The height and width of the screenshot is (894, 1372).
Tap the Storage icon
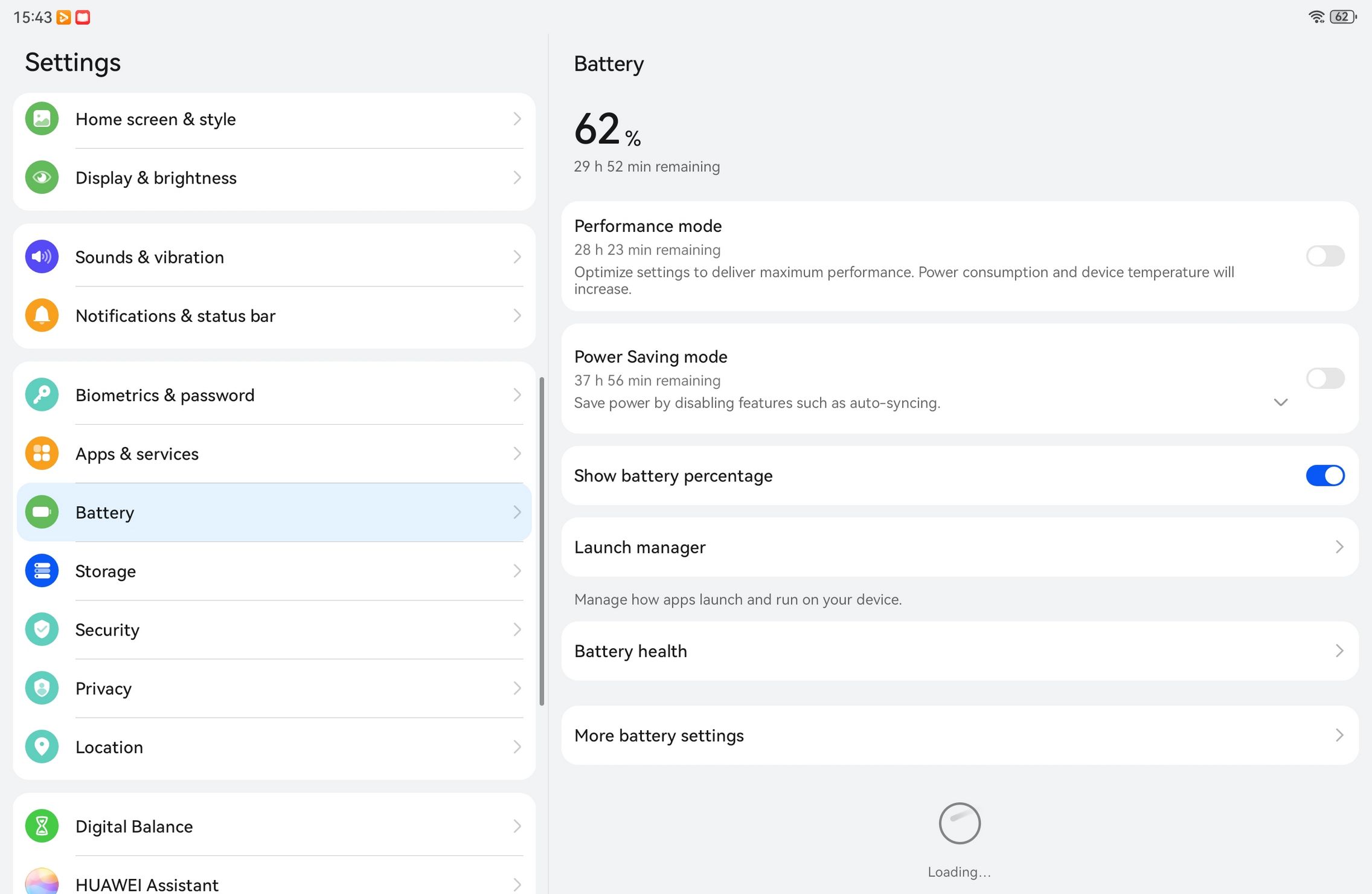42,571
